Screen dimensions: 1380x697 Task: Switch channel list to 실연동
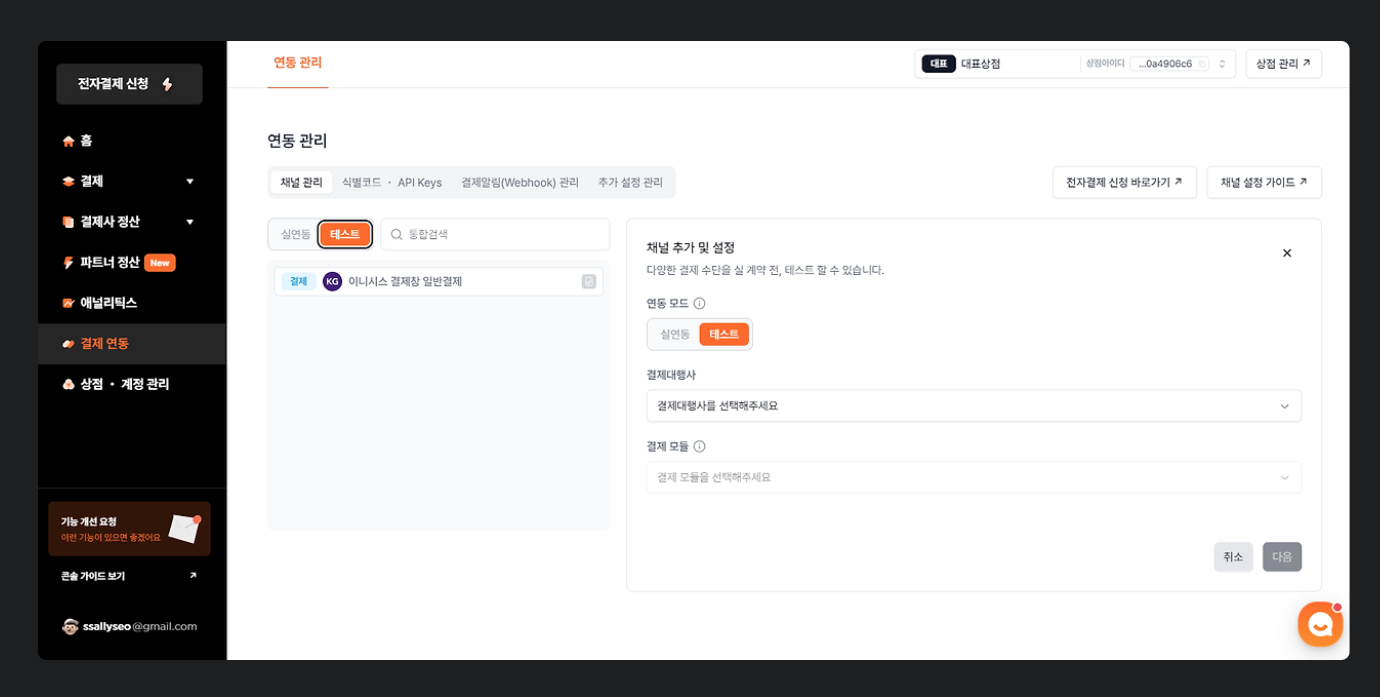point(295,234)
